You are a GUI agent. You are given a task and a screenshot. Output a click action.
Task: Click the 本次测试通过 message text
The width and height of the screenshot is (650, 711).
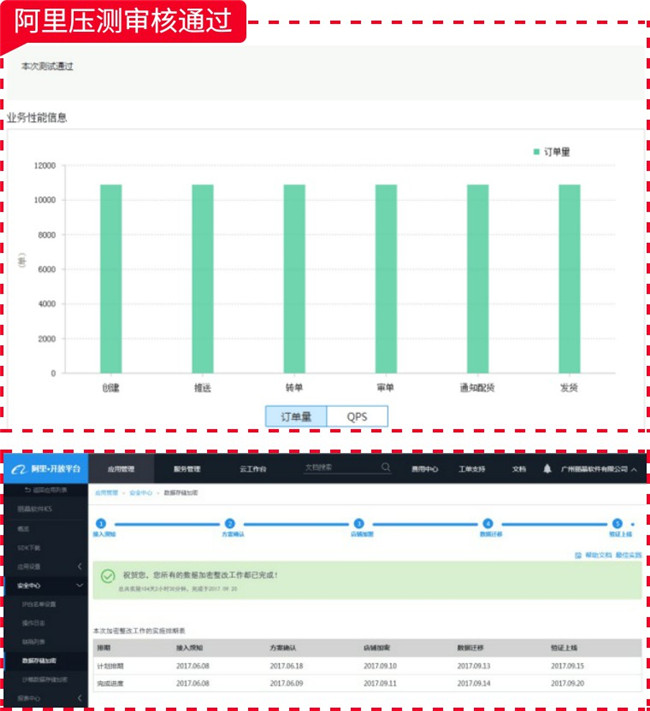coord(47,66)
